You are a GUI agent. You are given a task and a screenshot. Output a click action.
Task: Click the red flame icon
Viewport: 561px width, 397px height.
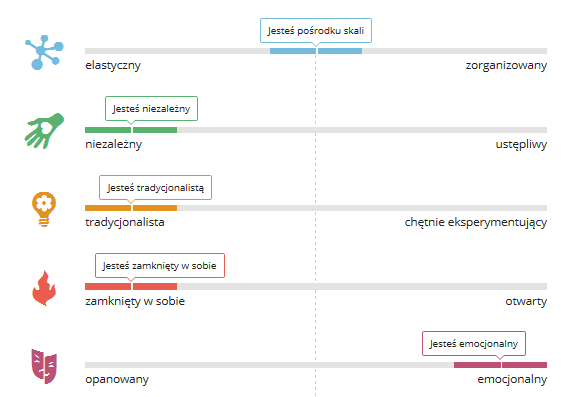point(44,288)
